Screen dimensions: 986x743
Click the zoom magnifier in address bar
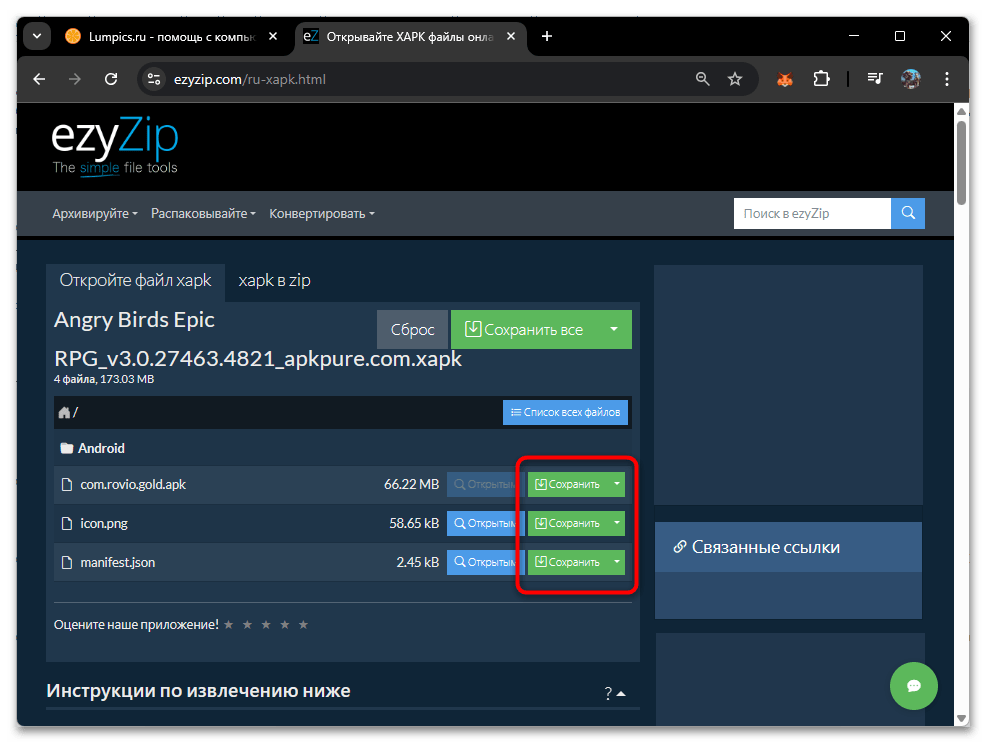coord(702,79)
